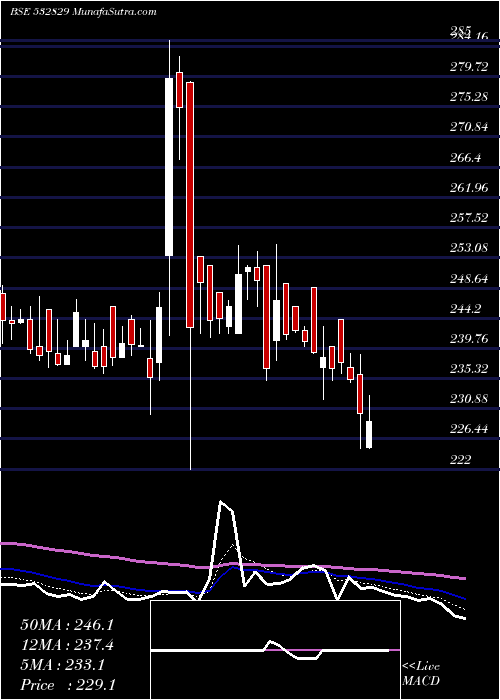Click the 279.72 price axis label
Screen dimensions: 500x700
469,67
